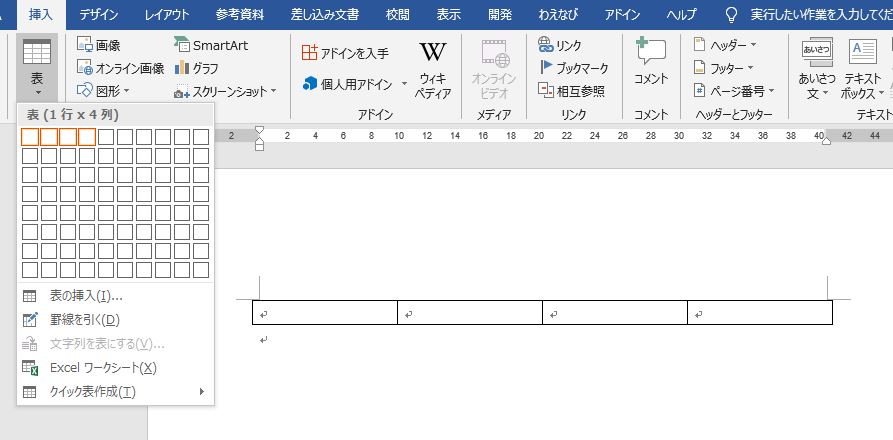The width and height of the screenshot is (893, 440).
Task: Click the last cell of the document table
Action: click(x=760, y=312)
